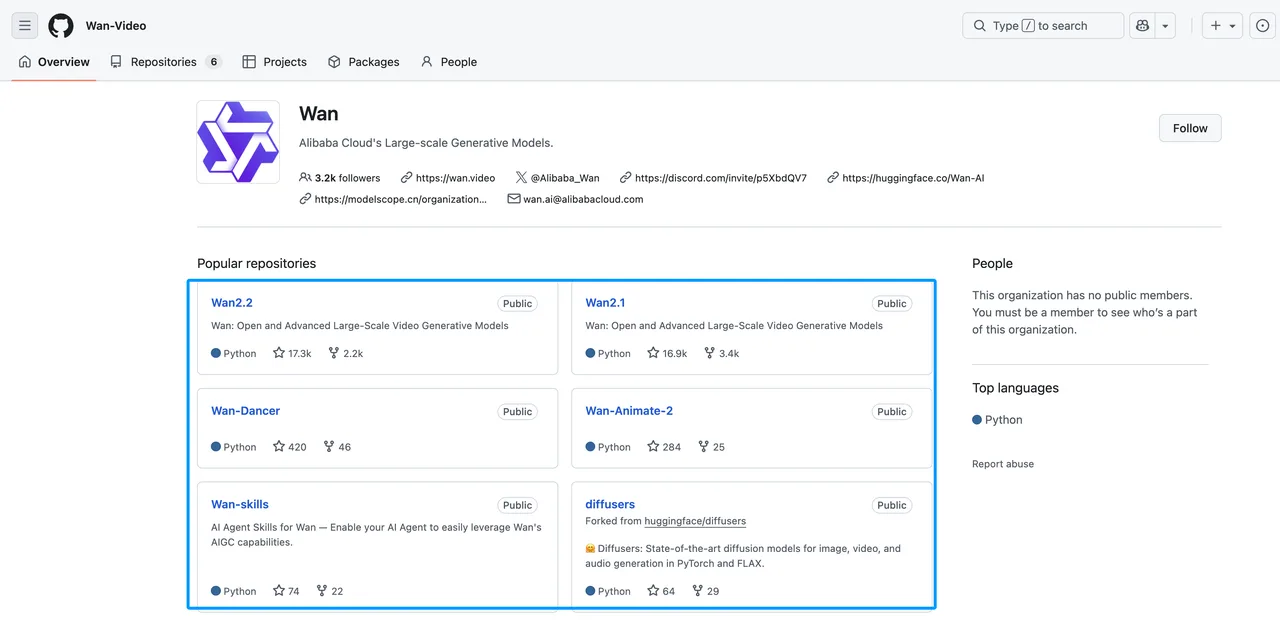The height and width of the screenshot is (644, 1280).
Task: Open the create new plus menu
Action: tap(1223, 26)
